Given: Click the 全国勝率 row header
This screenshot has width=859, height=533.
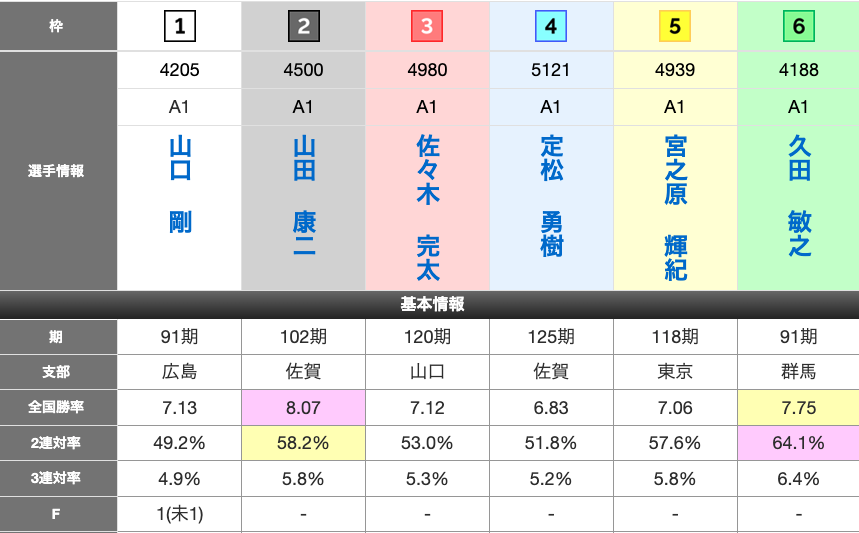Looking at the screenshot, I should (x=58, y=408).
